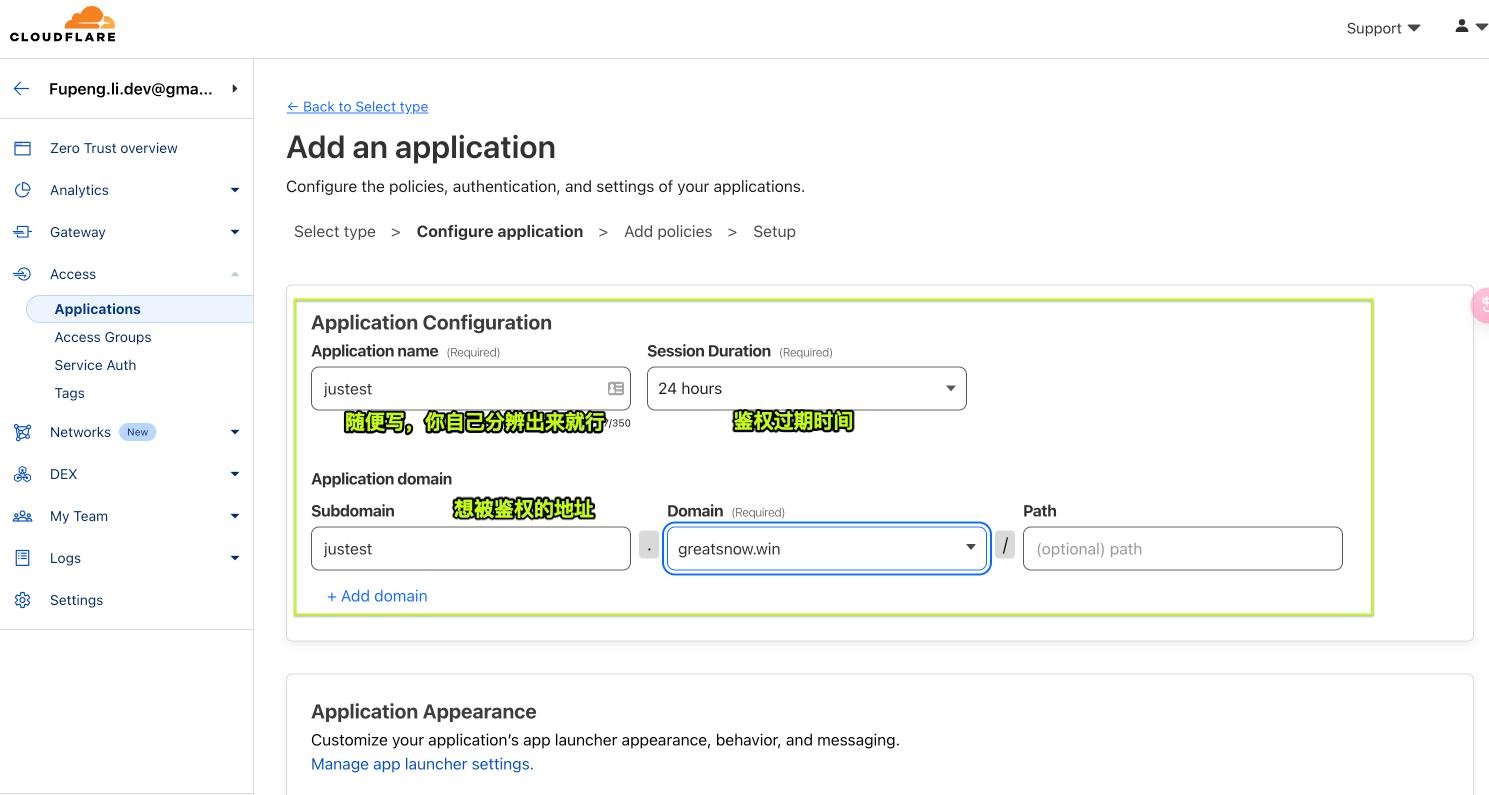Click the Logs document icon
This screenshot has width=1489, height=795.
click(x=22, y=558)
